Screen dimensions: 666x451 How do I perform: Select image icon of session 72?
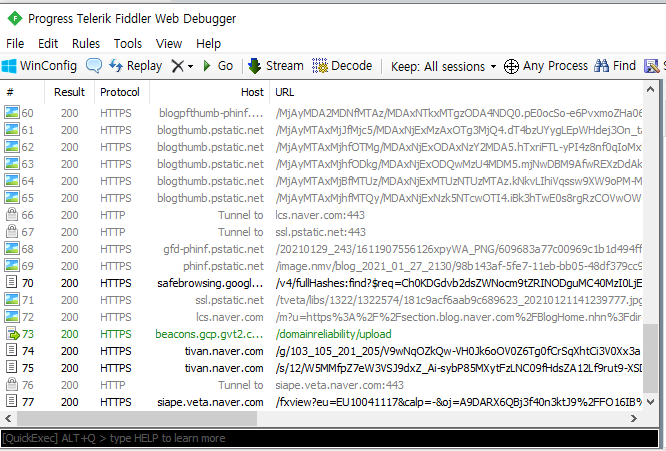12,316
